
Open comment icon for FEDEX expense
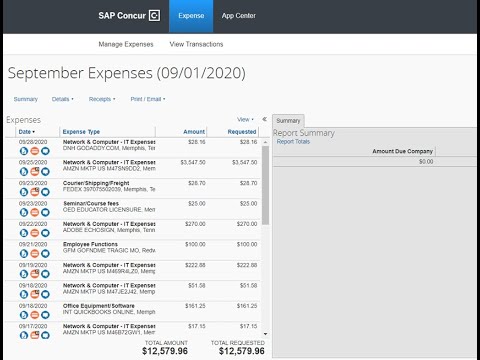45,192
